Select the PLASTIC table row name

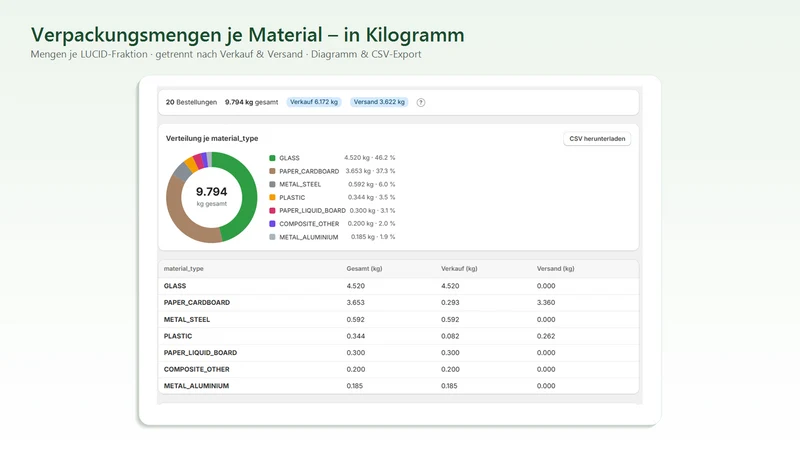(178, 336)
